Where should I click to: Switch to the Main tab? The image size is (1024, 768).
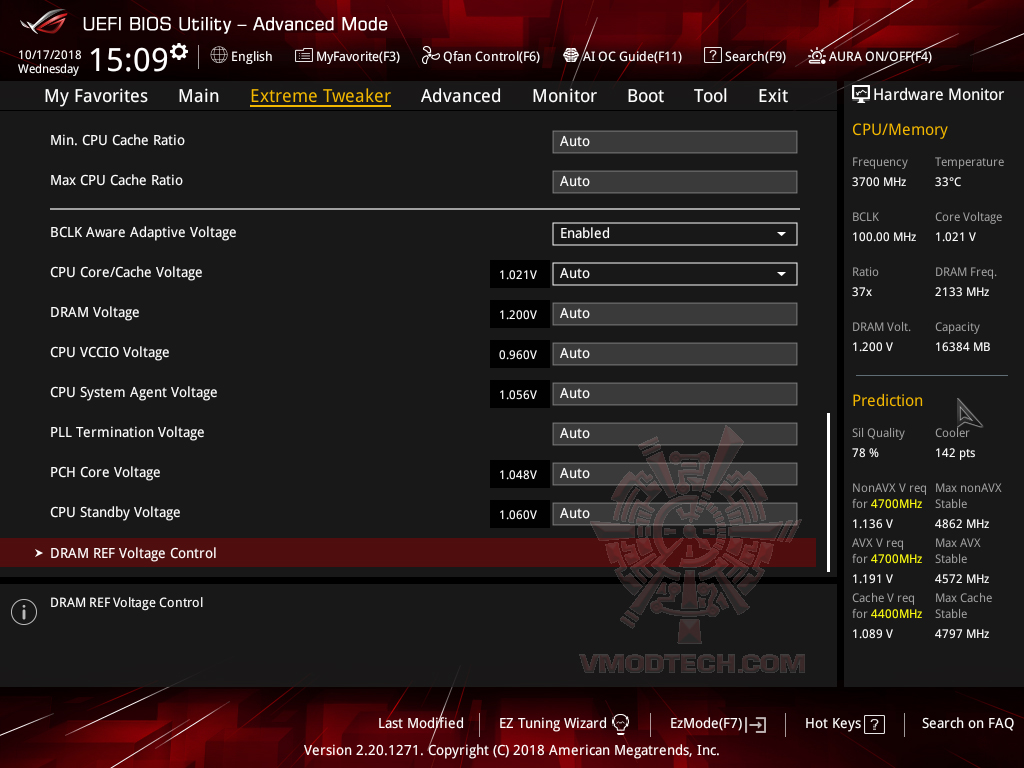point(199,96)
